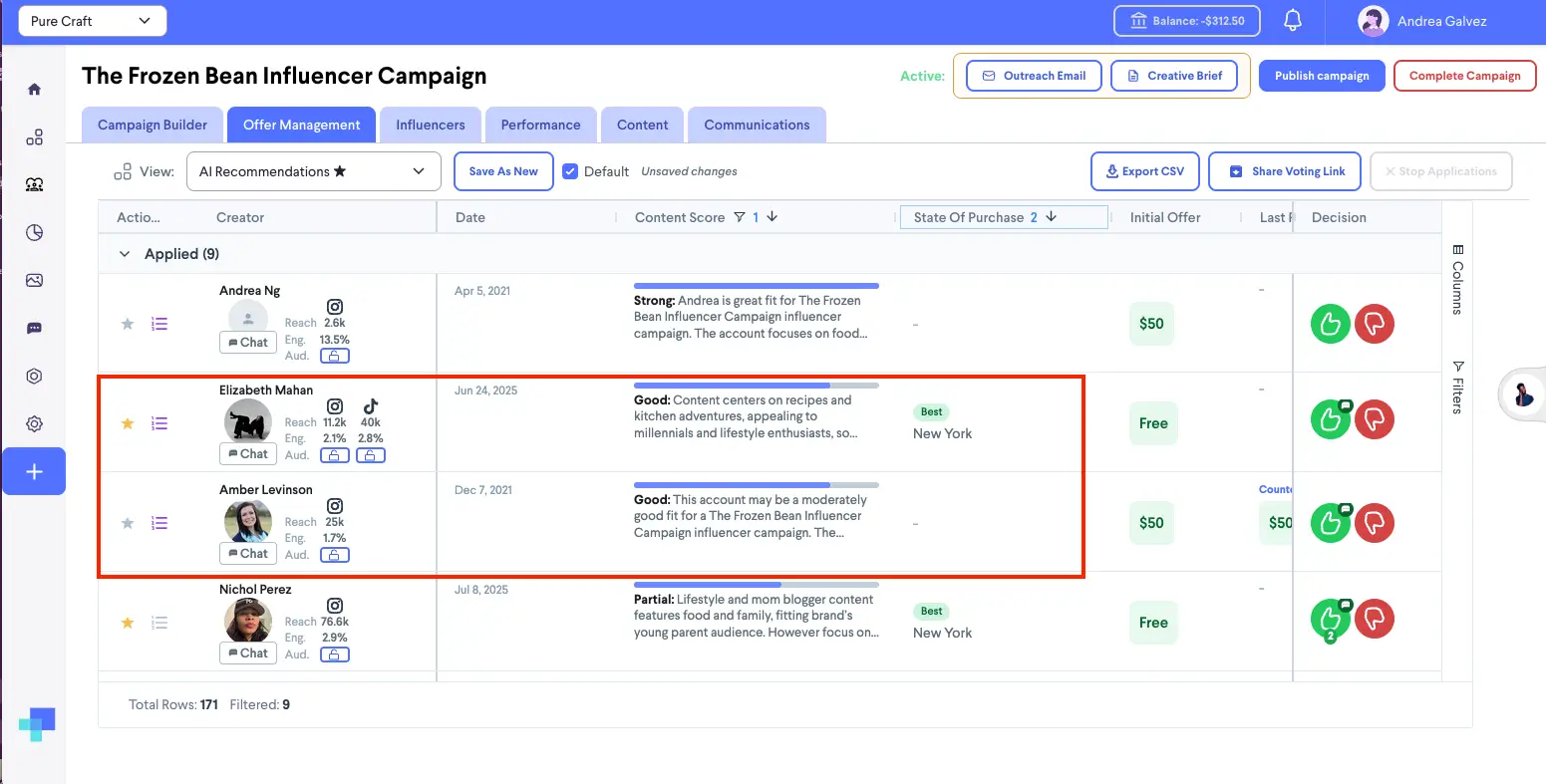Click the State Of Purchase sort arrow
Image resolution: width=1546 pixels, height=784 pixels.
point(1051,217)
